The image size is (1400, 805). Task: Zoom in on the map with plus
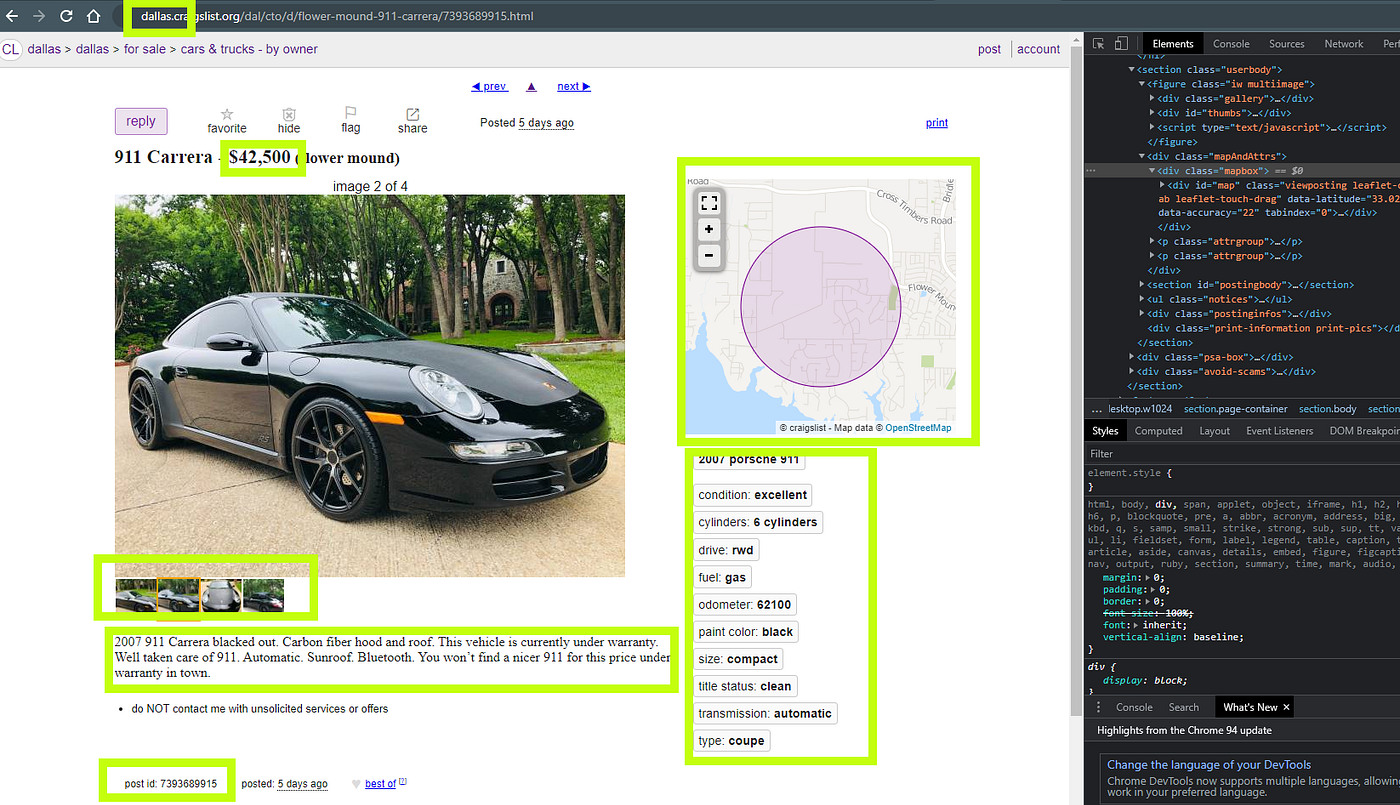[709, 230]
